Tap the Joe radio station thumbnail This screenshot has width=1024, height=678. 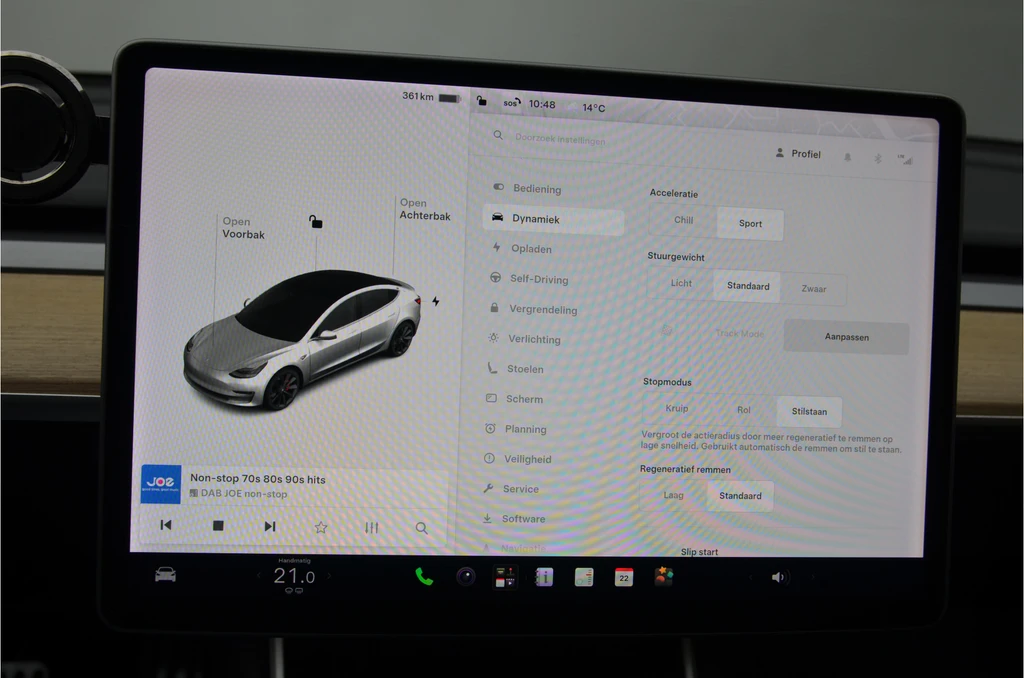tap(161, 484)
